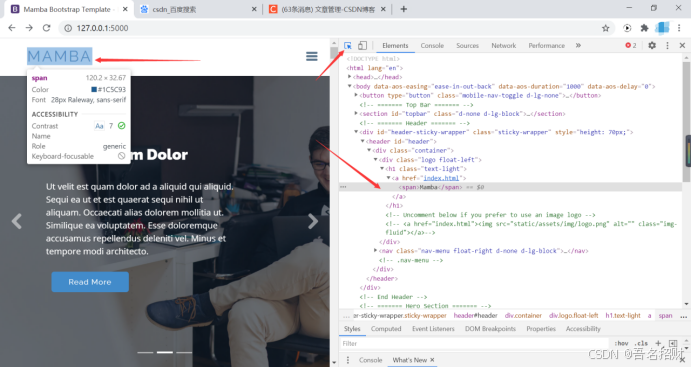Click the red error count badge

pos(631,45)
